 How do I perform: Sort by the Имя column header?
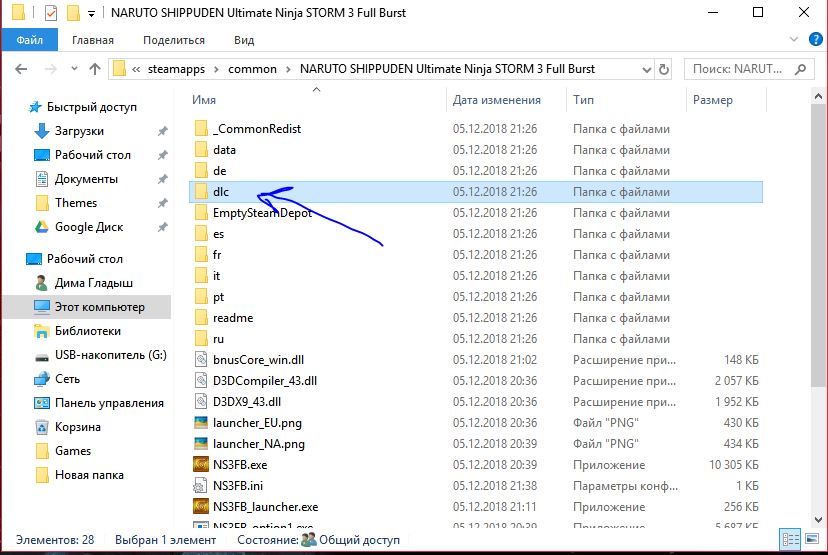204,100
